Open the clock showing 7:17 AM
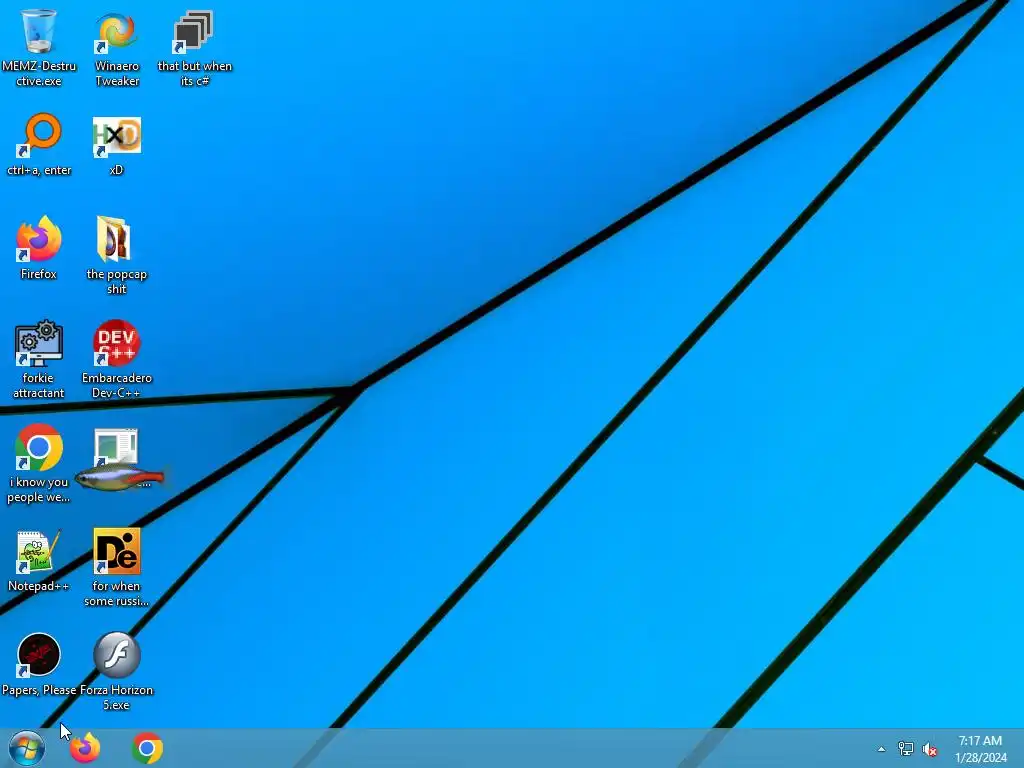This screenshot has height=768, width=1024. [980, 749]
